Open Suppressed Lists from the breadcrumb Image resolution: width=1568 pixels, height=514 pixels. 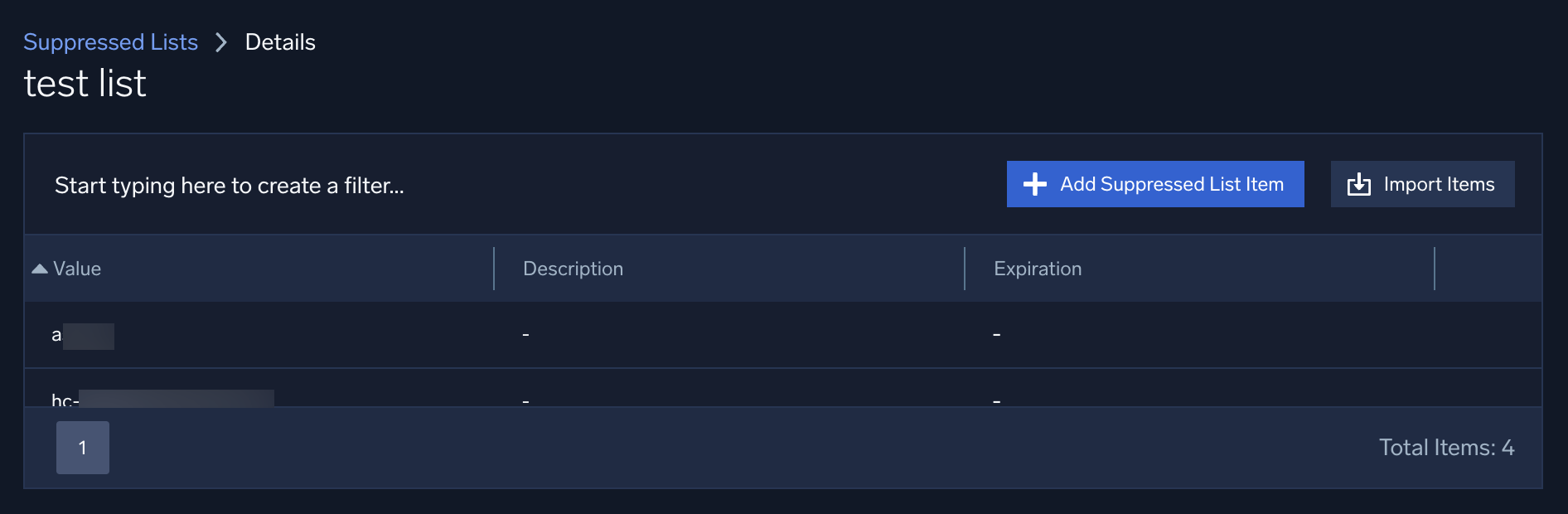[x=110, y=41]
